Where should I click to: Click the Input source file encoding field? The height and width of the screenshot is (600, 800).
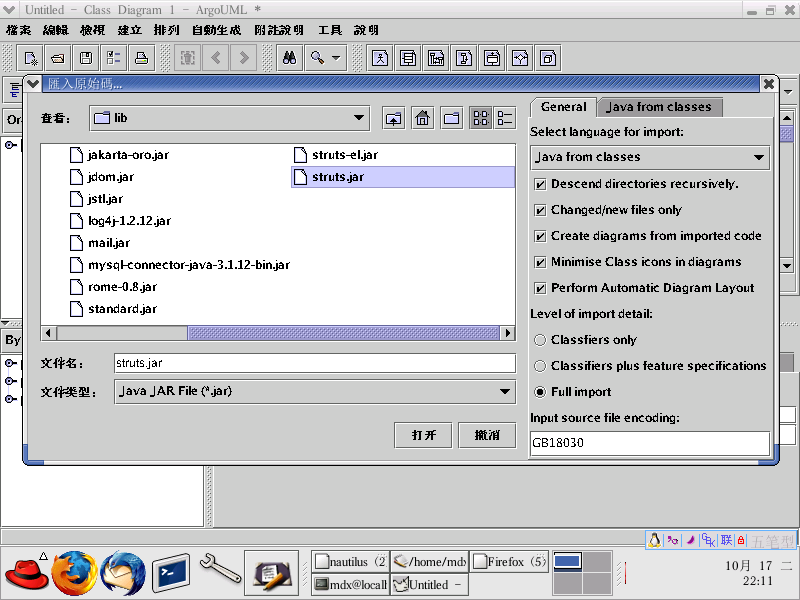click(650, 443)
